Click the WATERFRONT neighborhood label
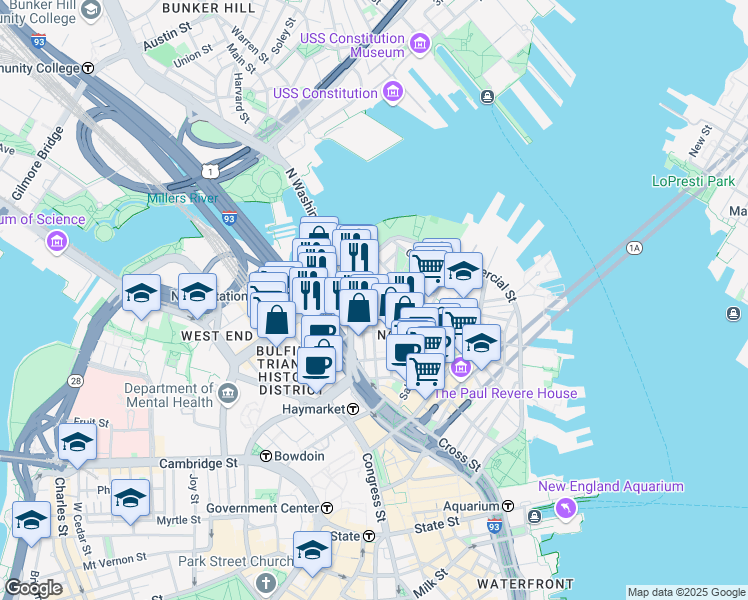 click(x=525, y=584)
